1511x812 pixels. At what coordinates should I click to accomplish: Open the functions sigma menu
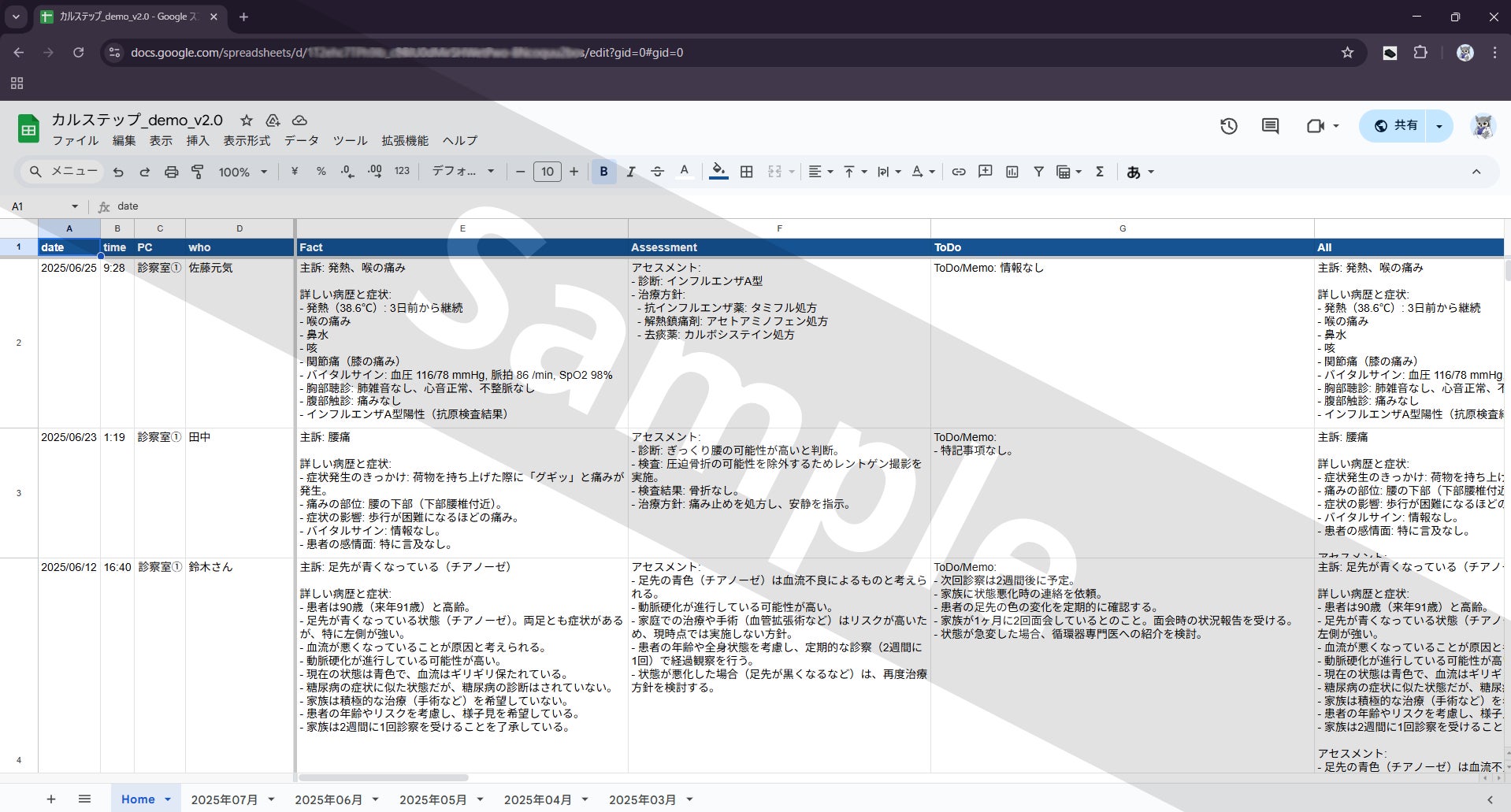pyautogui.click(x=1100, y=172)
